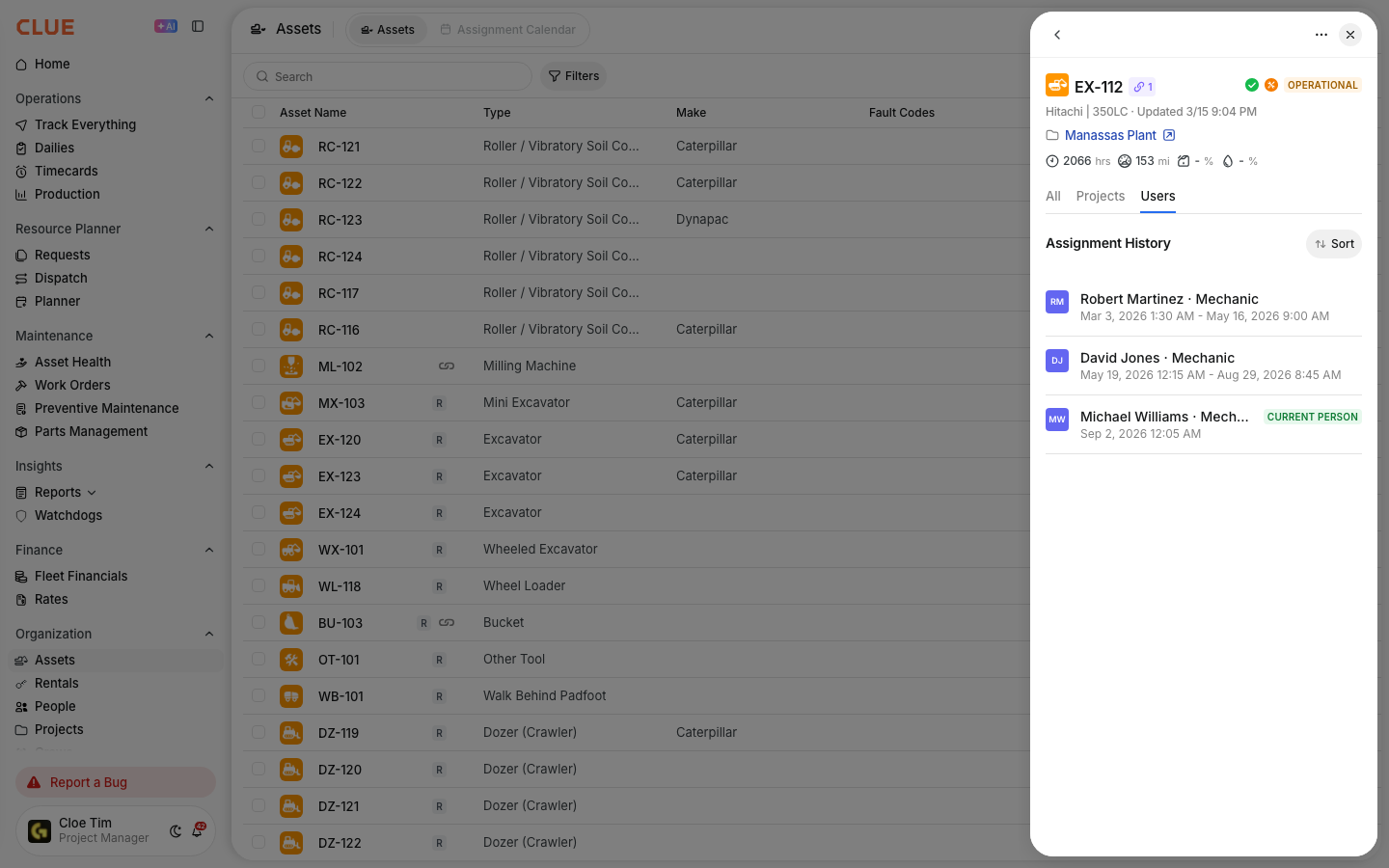Open the notifications bell icon
Screen dimensions: 1389x868
tap(198, 830)
